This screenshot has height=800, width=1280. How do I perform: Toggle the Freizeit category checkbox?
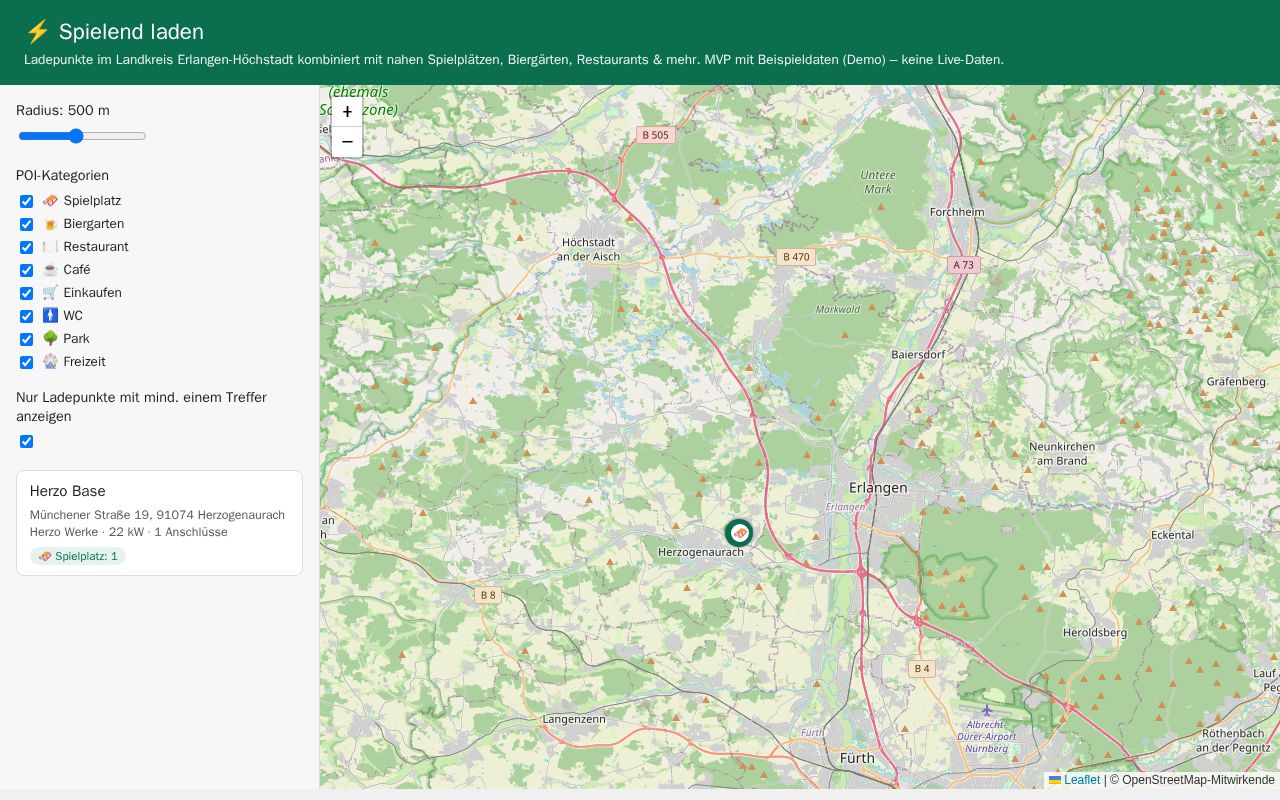(x=27, y=362)
